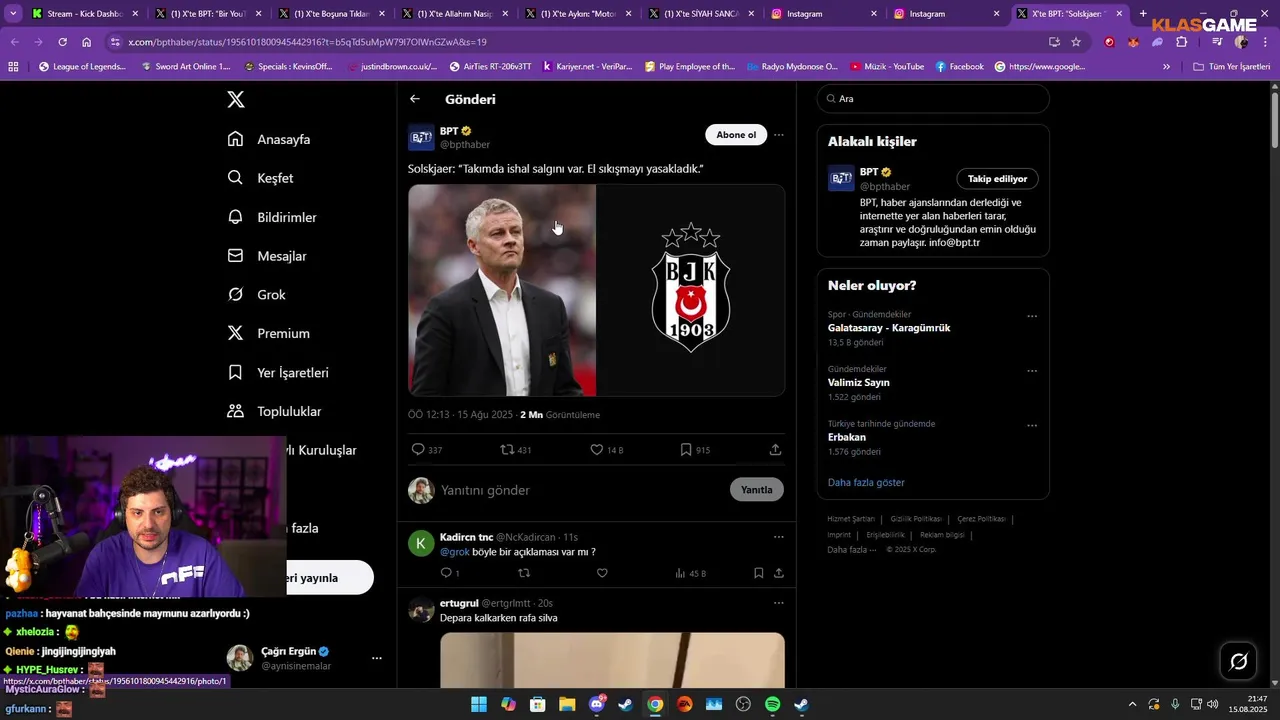The image size is (1280, 720).
Task: Open the Windows Start menu
Action: coord(479,704)
